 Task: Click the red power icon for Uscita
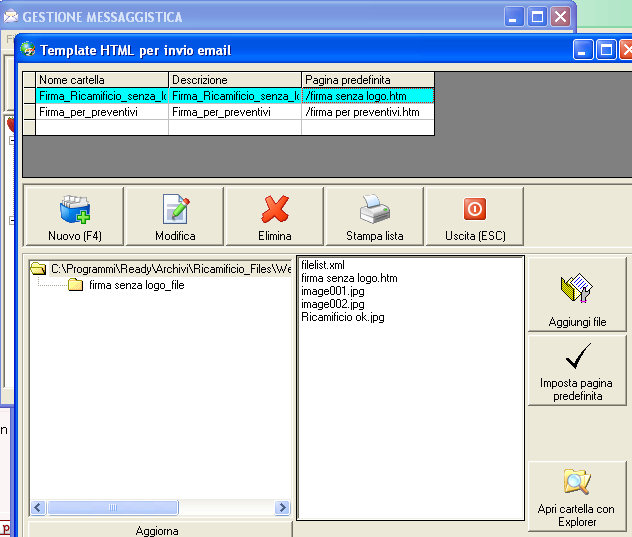pyautogui.click(x=475, y=209)
